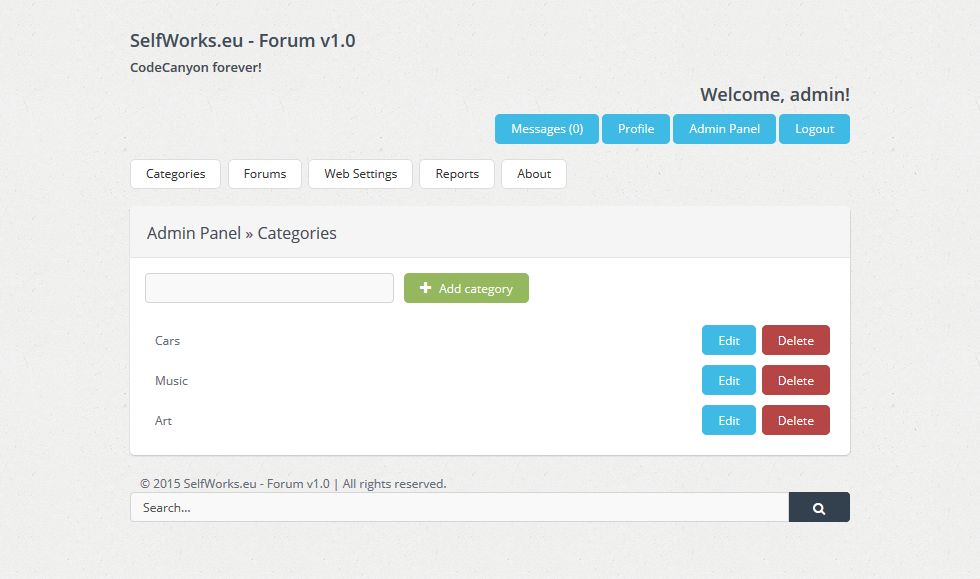Screen dimensions: 980x579
Task: Switch to the Forums tab
Action: 265,174
